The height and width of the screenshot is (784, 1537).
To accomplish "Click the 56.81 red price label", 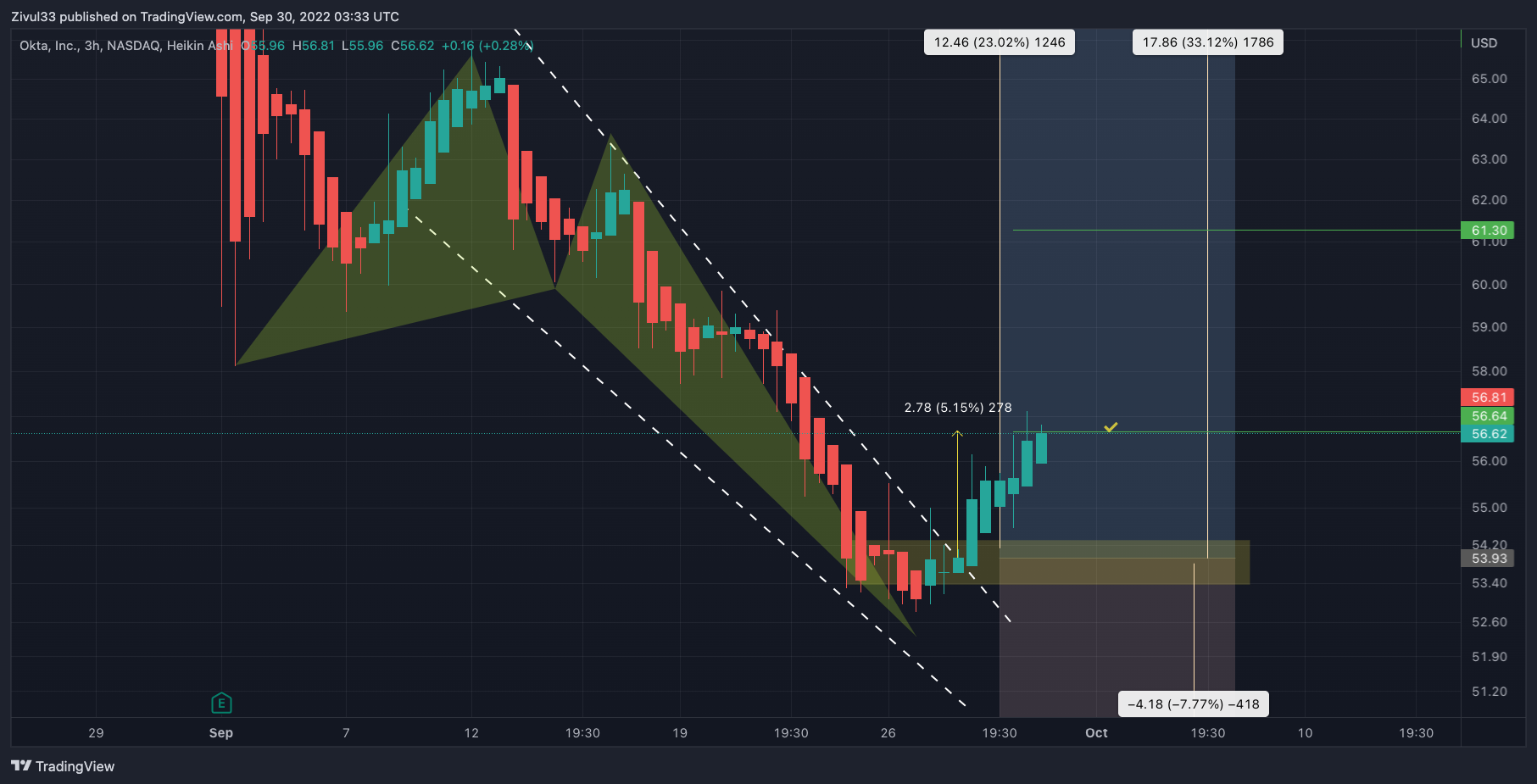I will point(1489,397).
